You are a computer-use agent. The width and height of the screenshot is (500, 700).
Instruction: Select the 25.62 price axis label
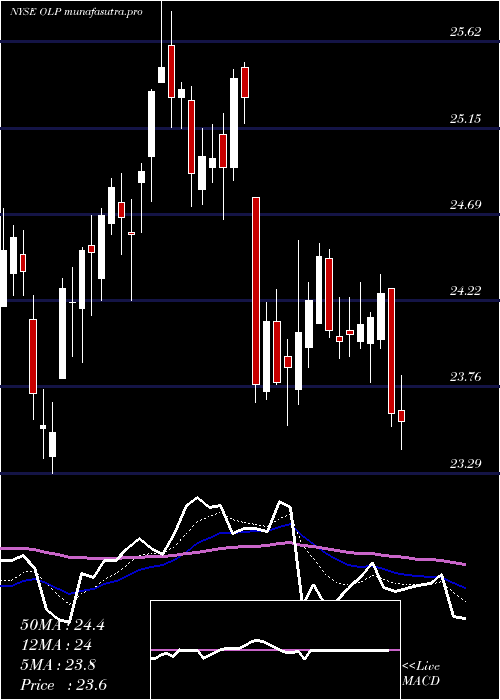(x=466, y=31)
